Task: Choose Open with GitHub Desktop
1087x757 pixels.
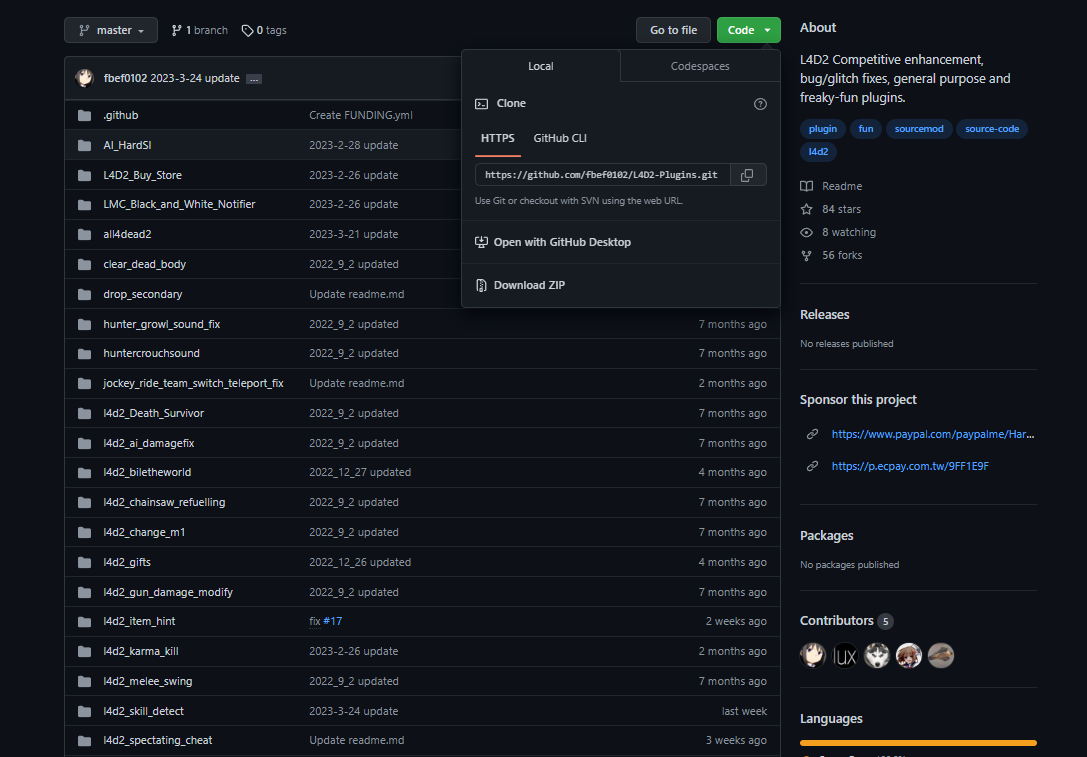Action: (553, 242)
